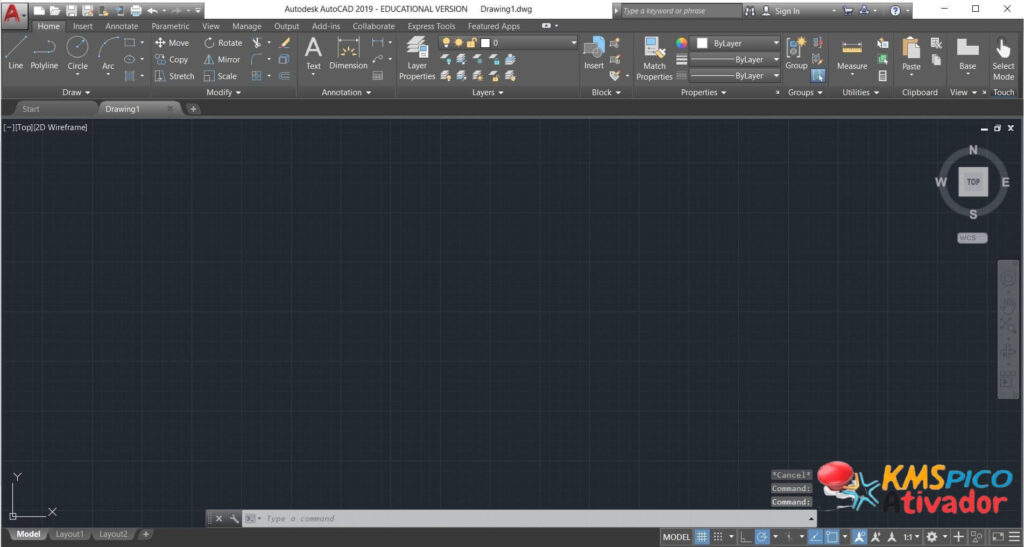Switch to the Annotate ribbon tab
Viewport: 1024px width, 547px height.
point(121,26)
